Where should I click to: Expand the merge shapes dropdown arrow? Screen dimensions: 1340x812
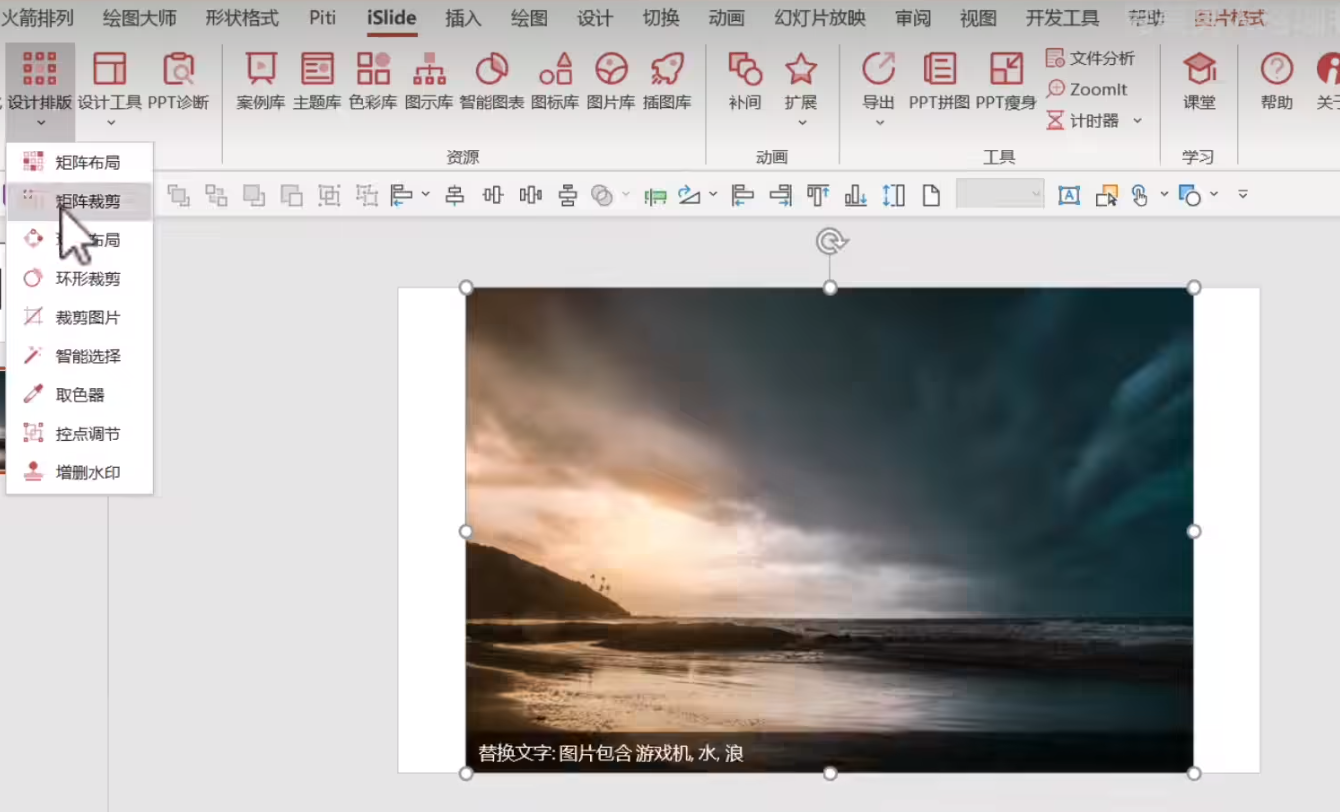(x=627, y=195)
